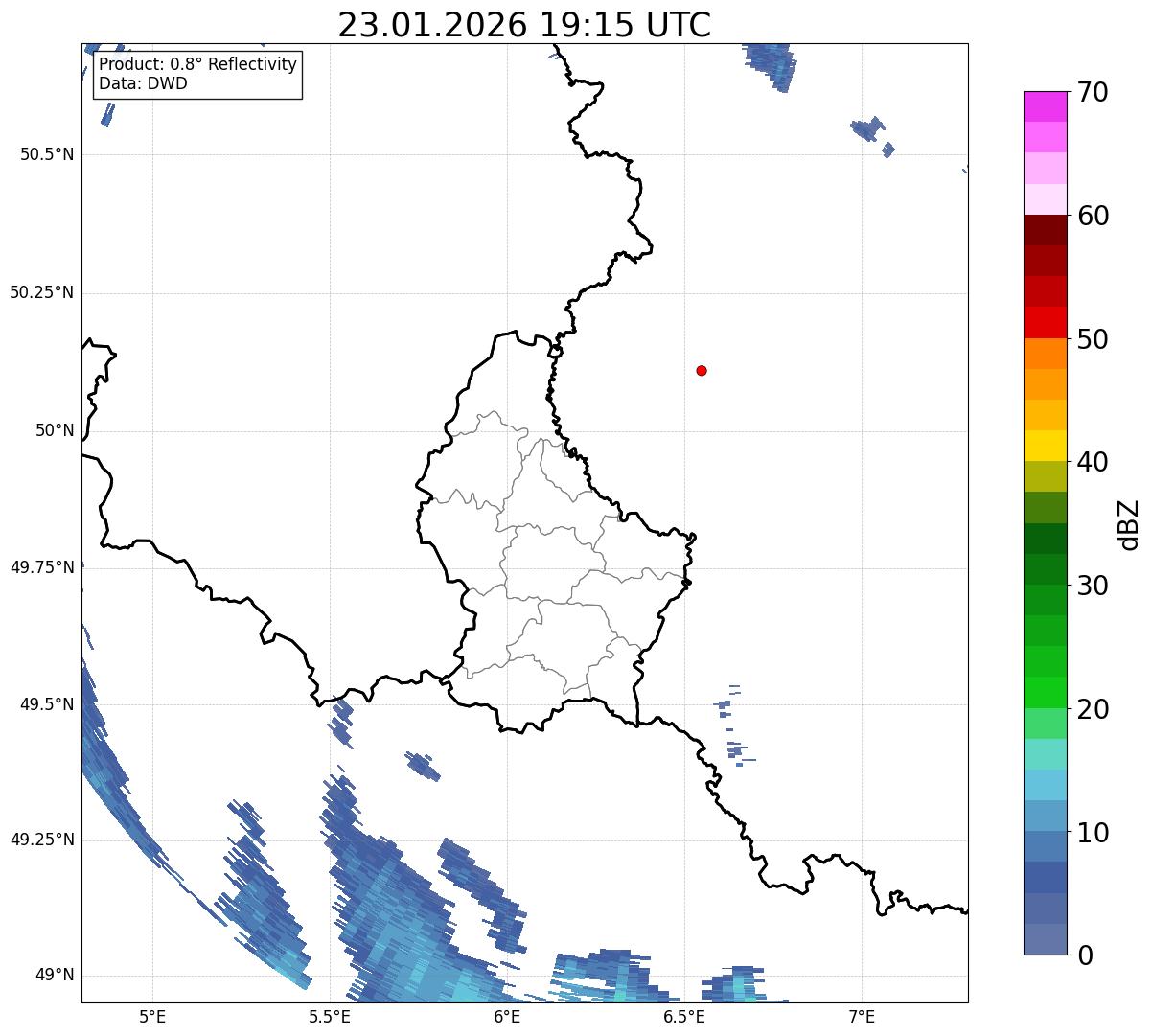This screenshot has height=1036, width=1152.
Task: Pick the bright green swatch above 20 dBZ
Action: [1046, 692]
